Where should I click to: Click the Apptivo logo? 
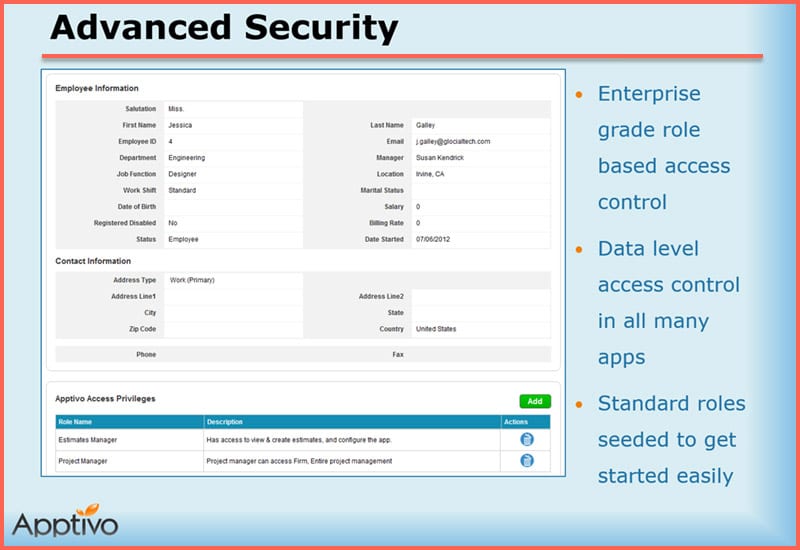coord(65,520)
